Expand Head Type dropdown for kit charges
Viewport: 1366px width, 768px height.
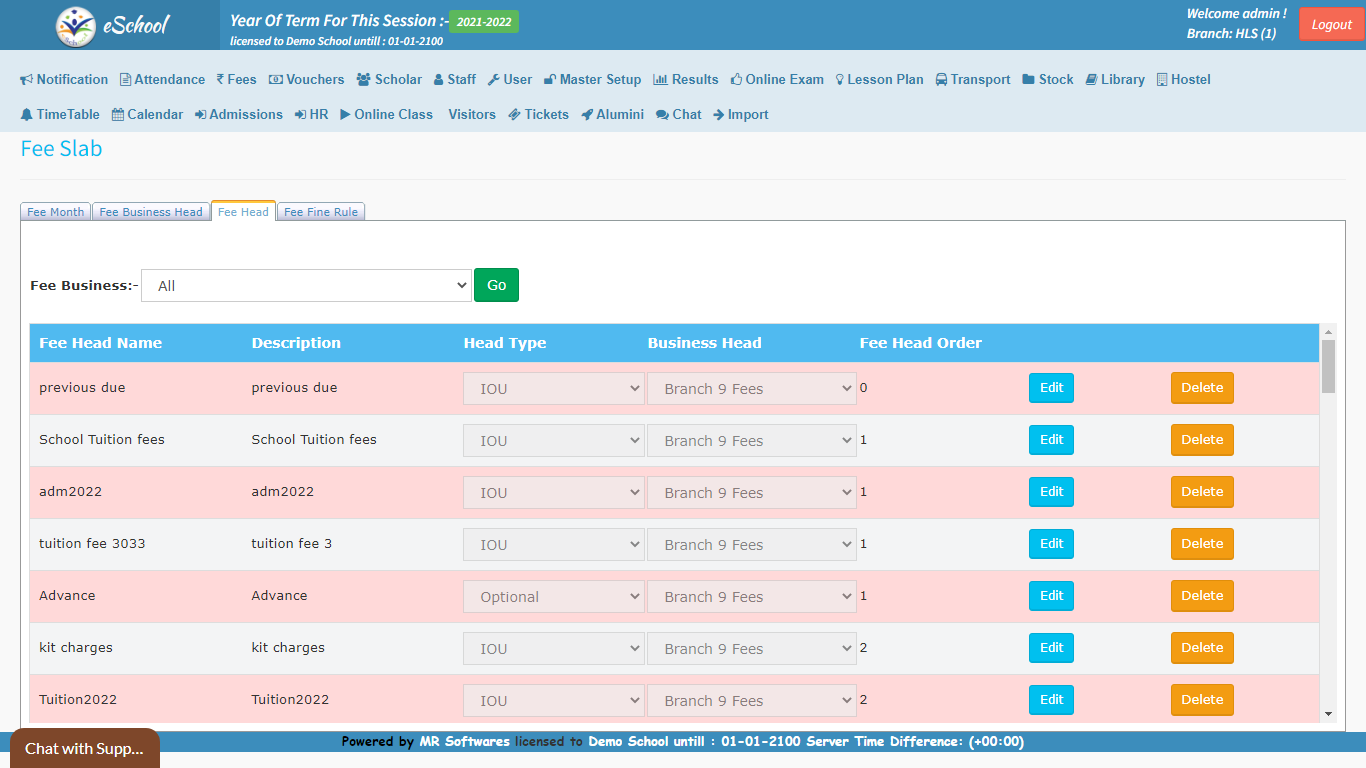[553, 649]
